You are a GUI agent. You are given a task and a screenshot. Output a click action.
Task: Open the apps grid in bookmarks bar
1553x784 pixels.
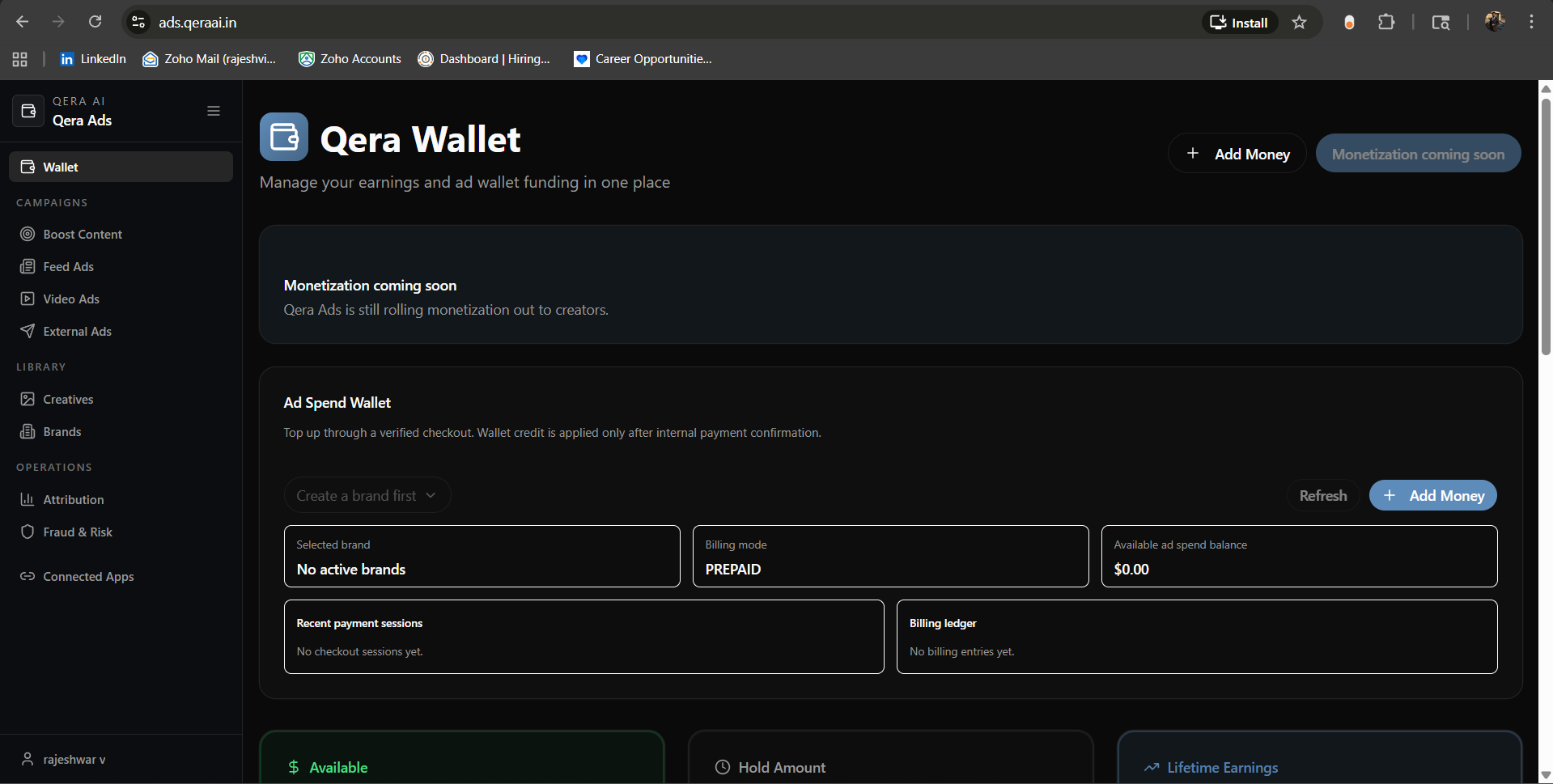[20, 59]
